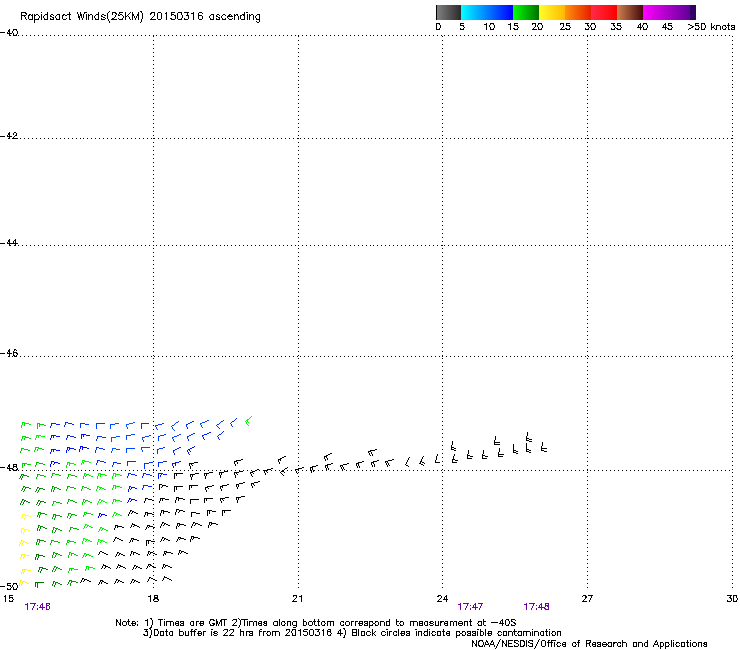
Task: Click longitude axis label '21'
Action: point(297,599)
